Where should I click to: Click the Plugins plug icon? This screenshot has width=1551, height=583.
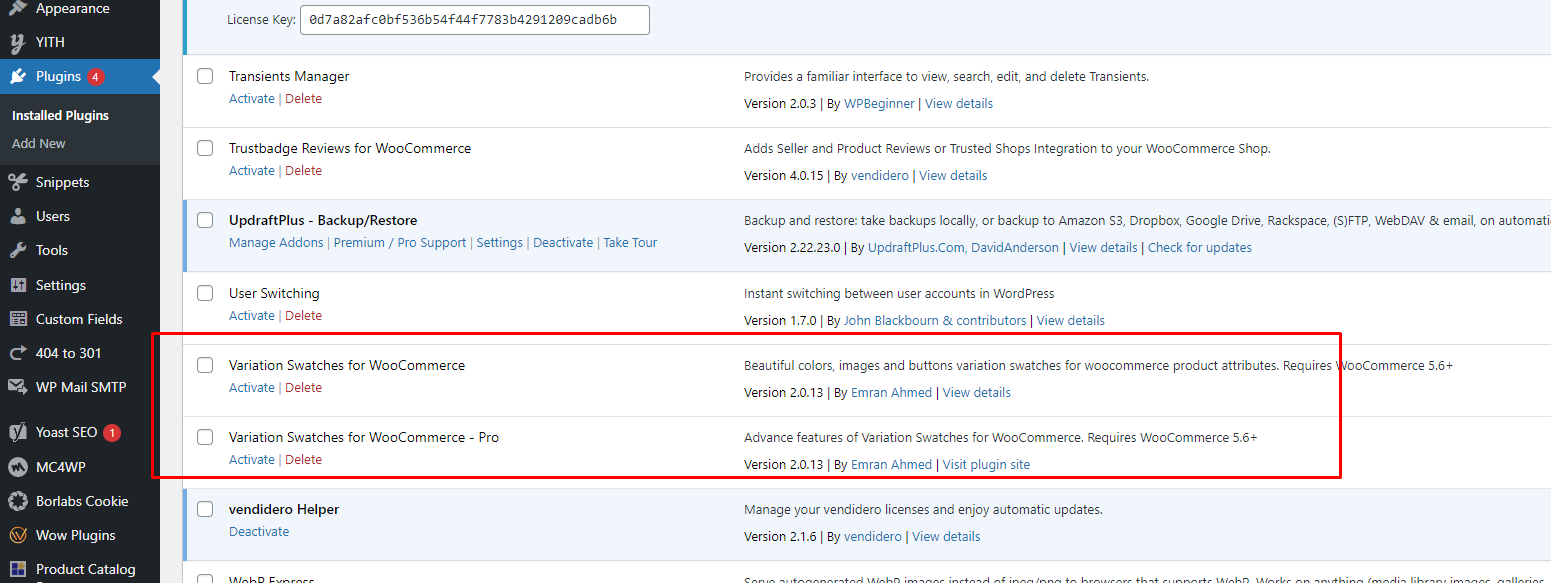(x=18, y=76)
